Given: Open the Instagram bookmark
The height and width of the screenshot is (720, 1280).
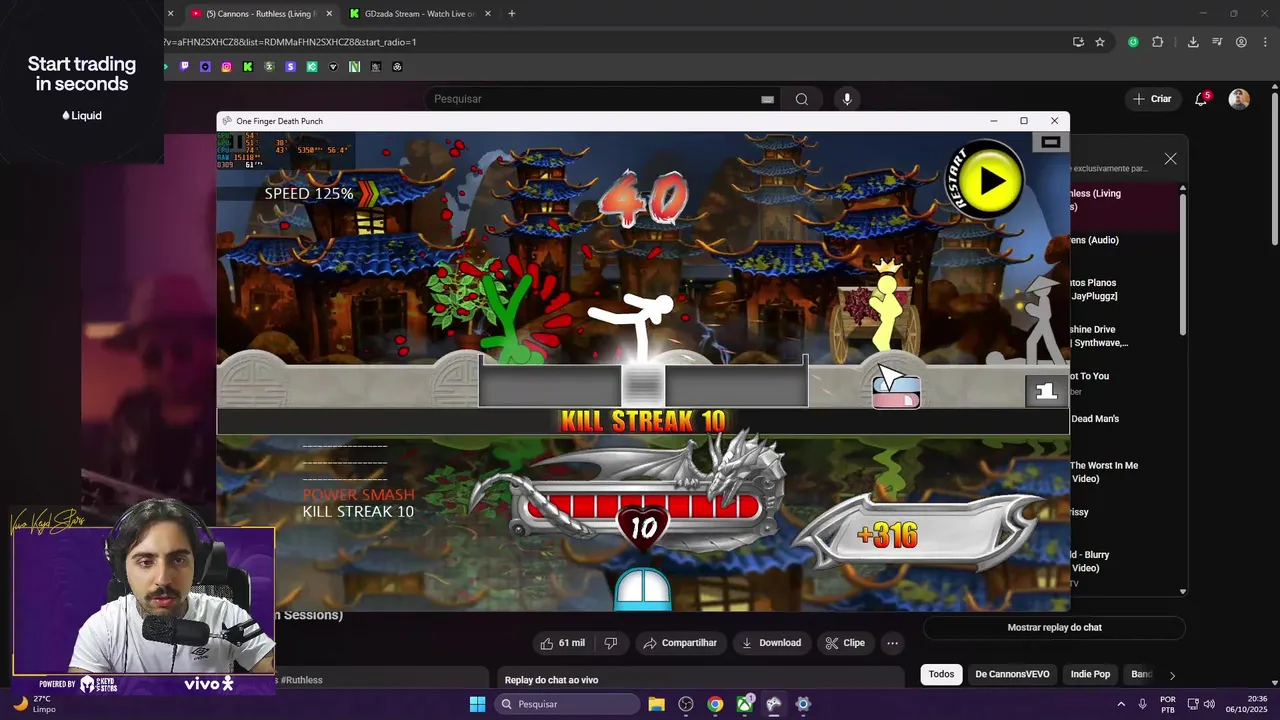Looking at the screenshot, I should 227,67.
